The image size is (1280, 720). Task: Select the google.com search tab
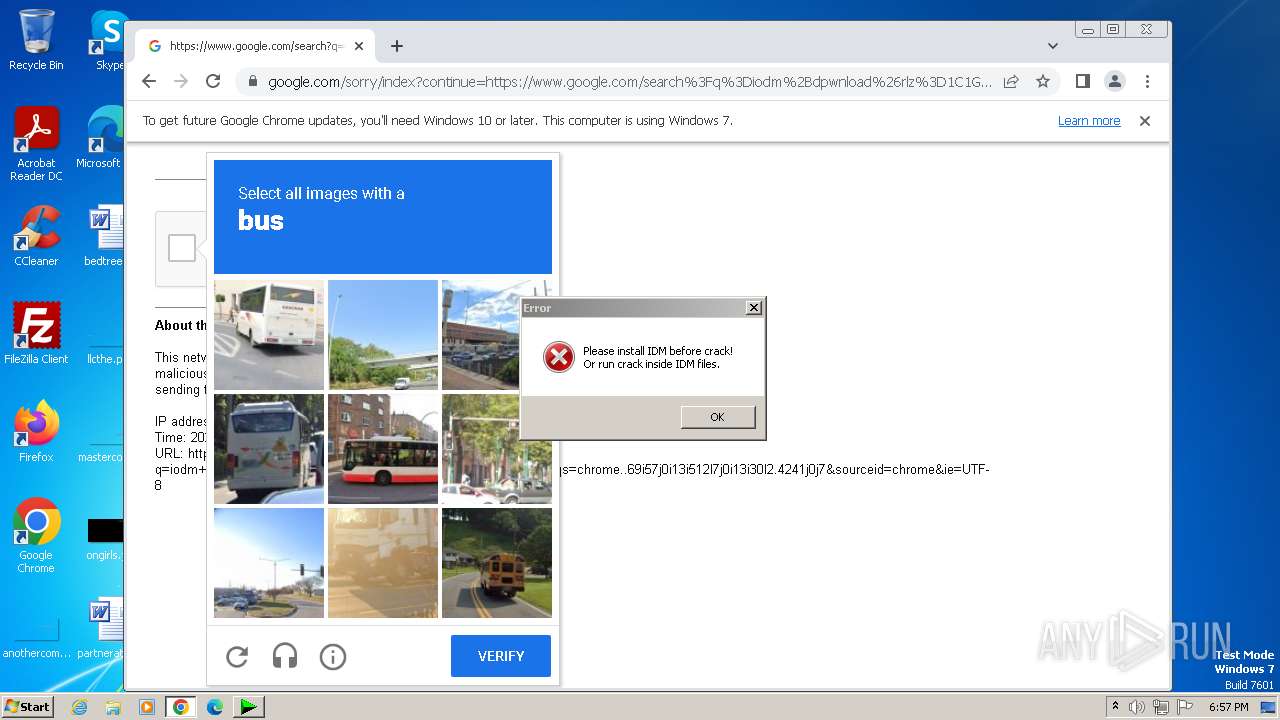click(255, 46)
